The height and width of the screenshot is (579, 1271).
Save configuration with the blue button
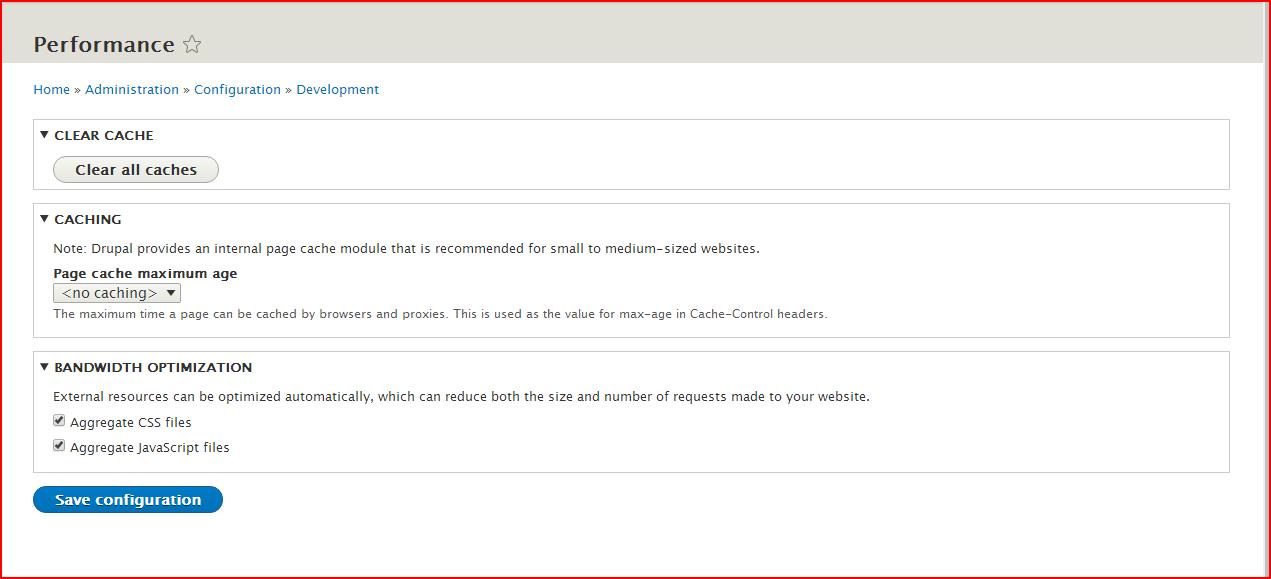click(128, 500)
